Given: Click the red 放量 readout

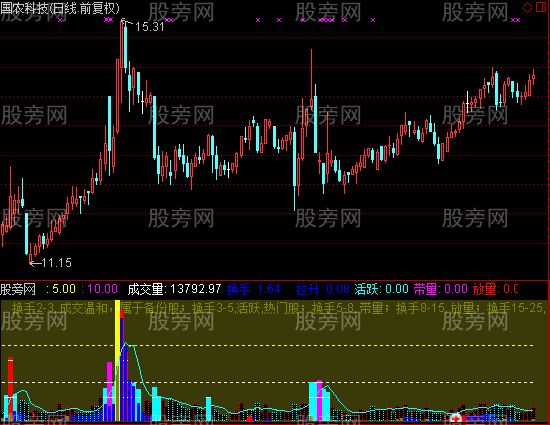Looking at the screenshot, I should pyautogui.click(x=495, y=289).
